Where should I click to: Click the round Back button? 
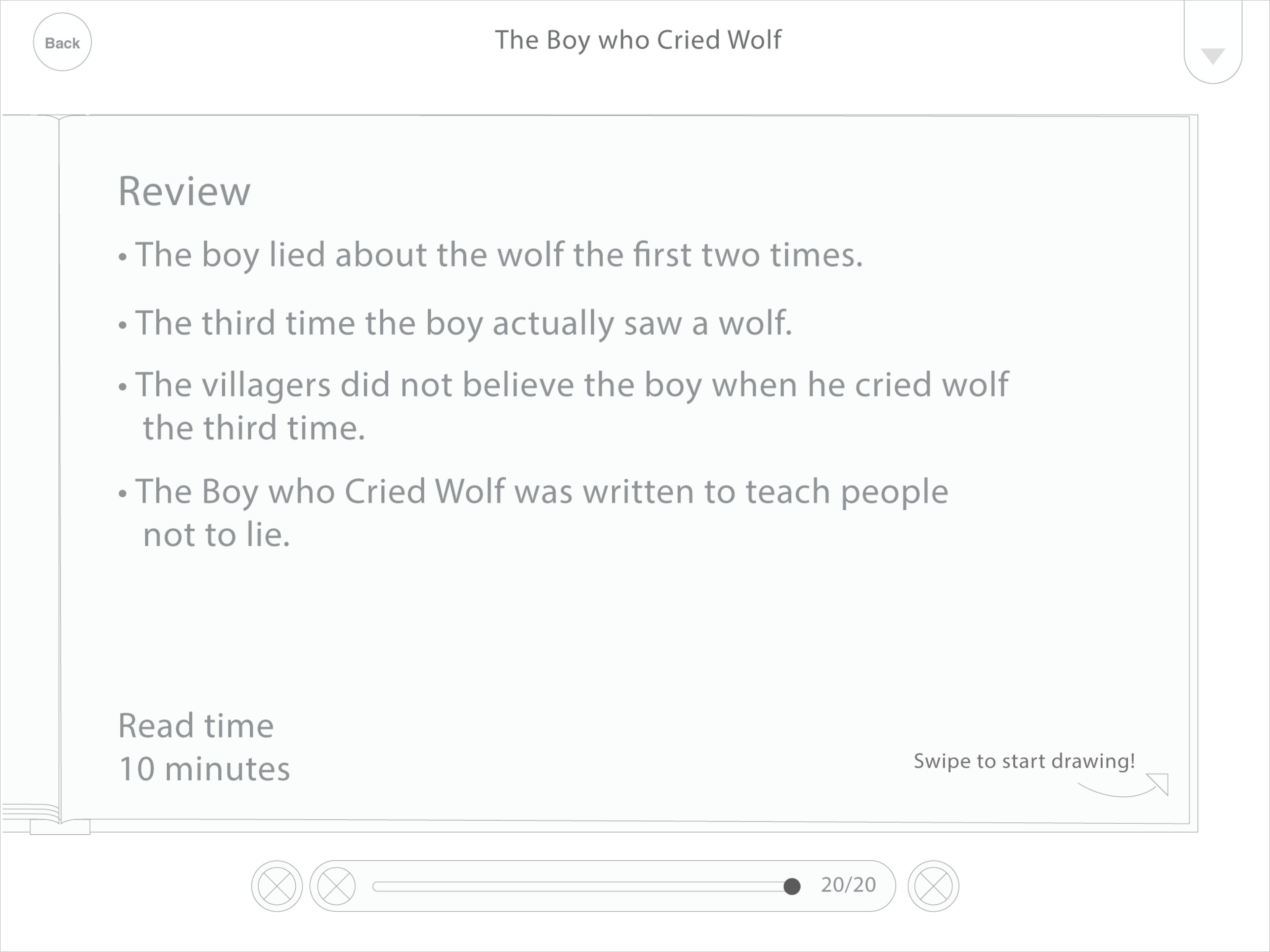[62, 42]
